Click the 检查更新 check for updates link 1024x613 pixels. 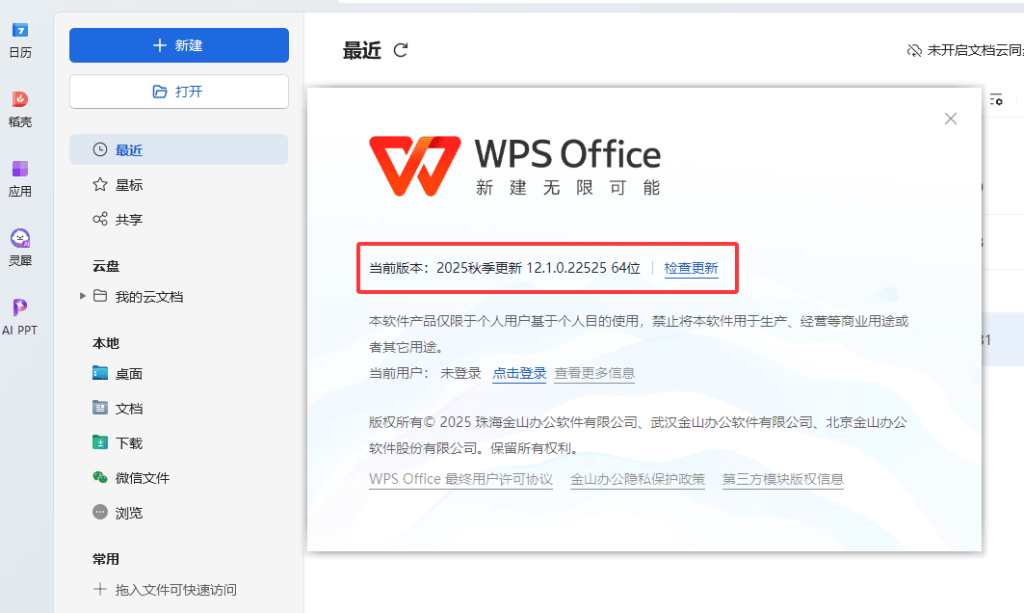(x=691, y=268)
